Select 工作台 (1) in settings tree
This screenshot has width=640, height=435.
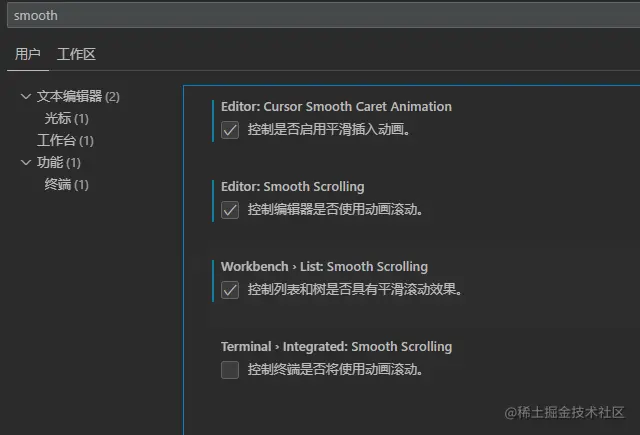65,141
